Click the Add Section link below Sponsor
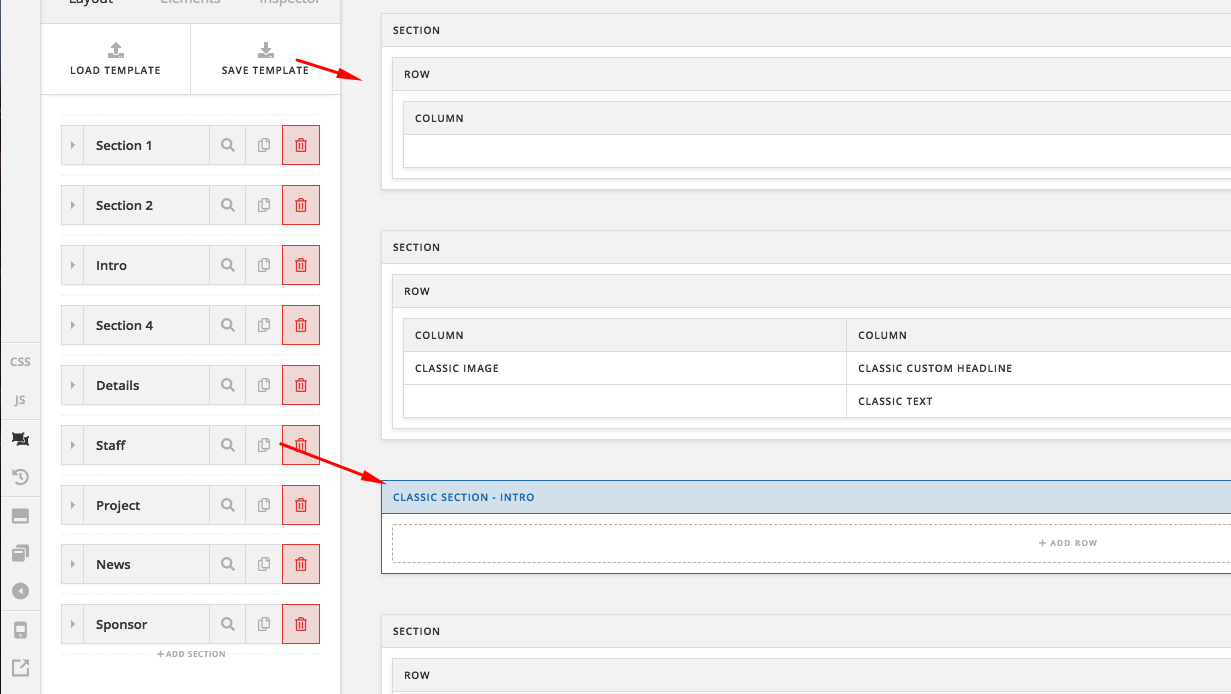Screen dimensions: 1231x694 [x=191, y=654]
